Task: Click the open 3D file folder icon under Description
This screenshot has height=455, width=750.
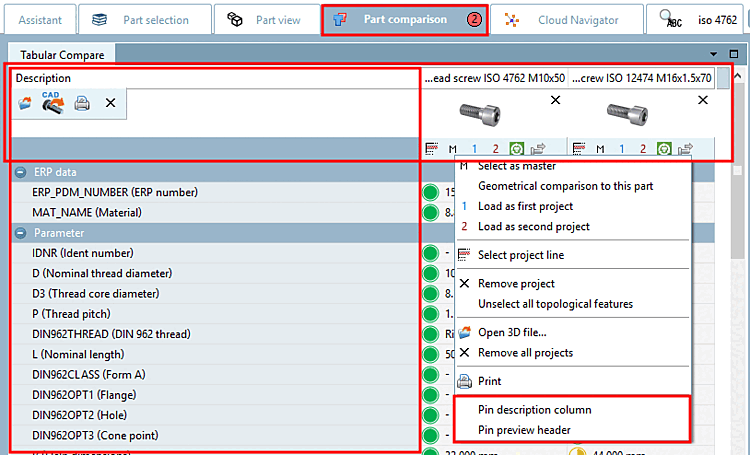Action: [x=25, y=103]
